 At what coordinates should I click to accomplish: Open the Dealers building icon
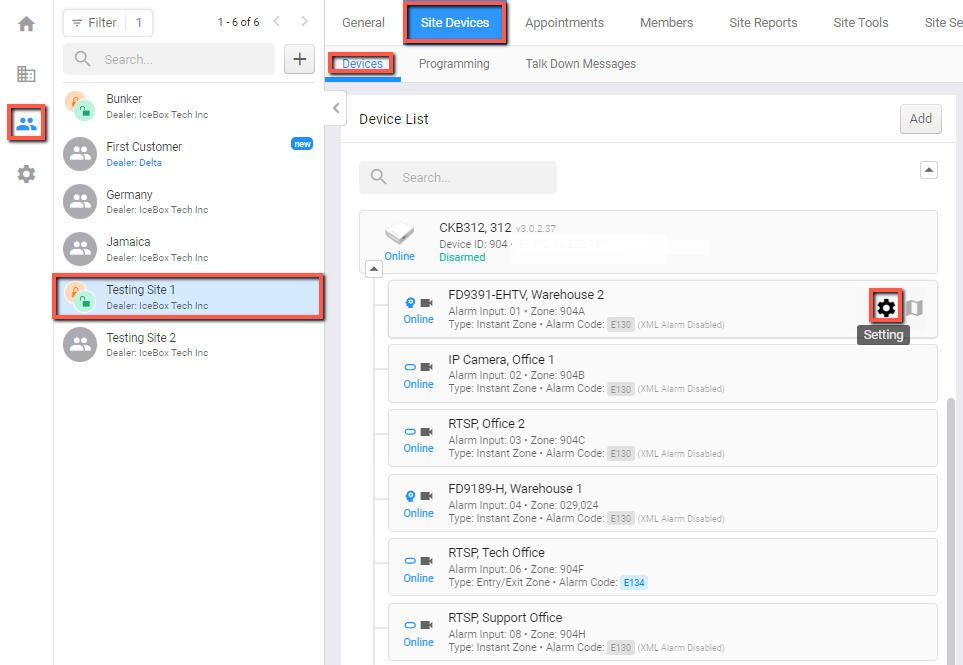tap(26, 74)
